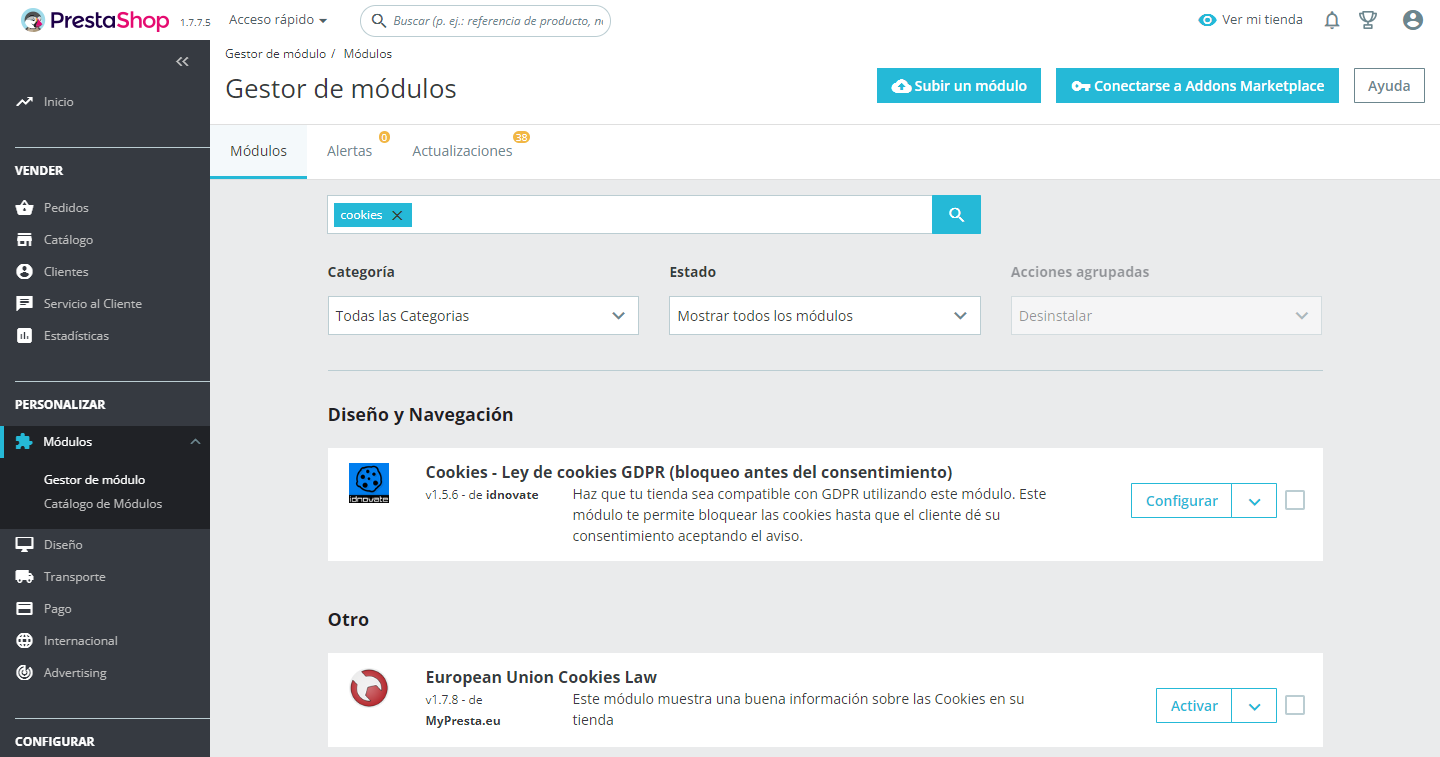The image size is (1440, 757).
Task: Click the Diseño y Navegación heading
Action: click(x=421, y=414)
